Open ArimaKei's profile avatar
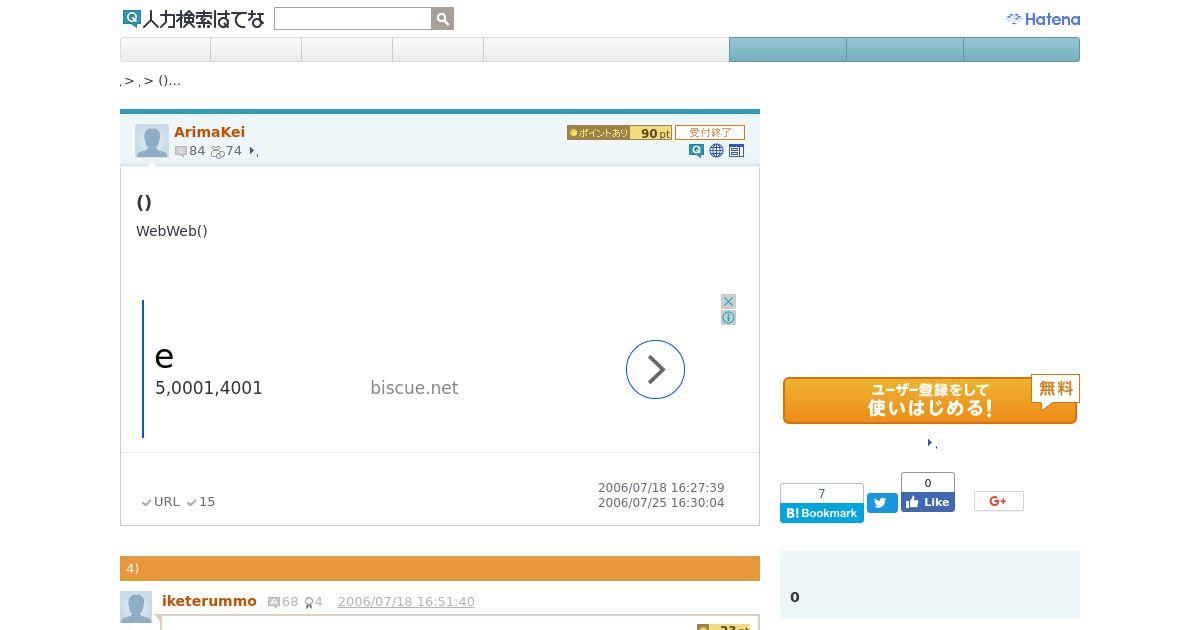 152,141
